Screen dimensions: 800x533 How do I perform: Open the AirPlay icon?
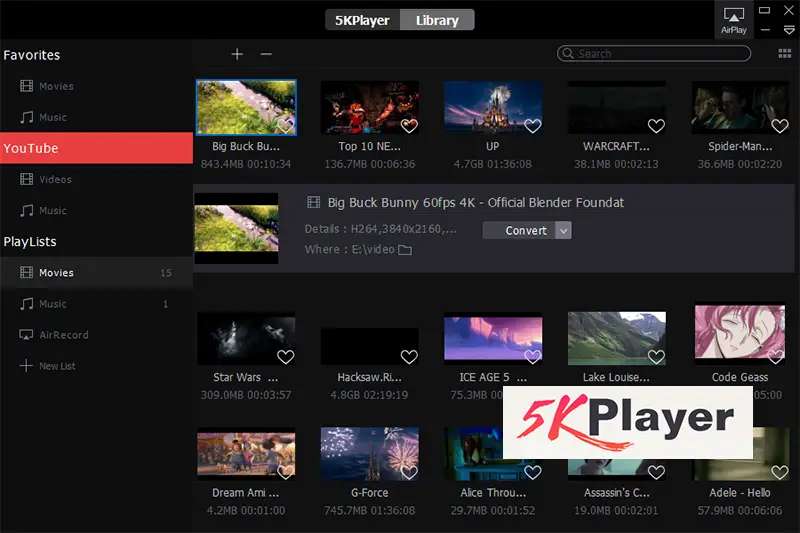coord(733,20)
